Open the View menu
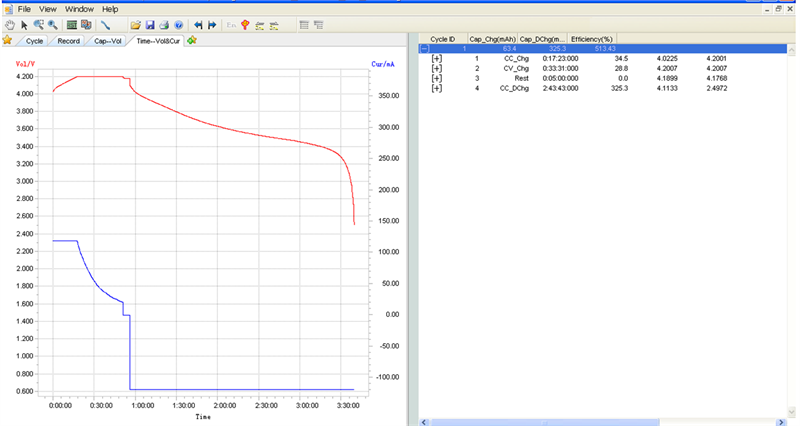800x426 pixels. click(x=47, y=9)
